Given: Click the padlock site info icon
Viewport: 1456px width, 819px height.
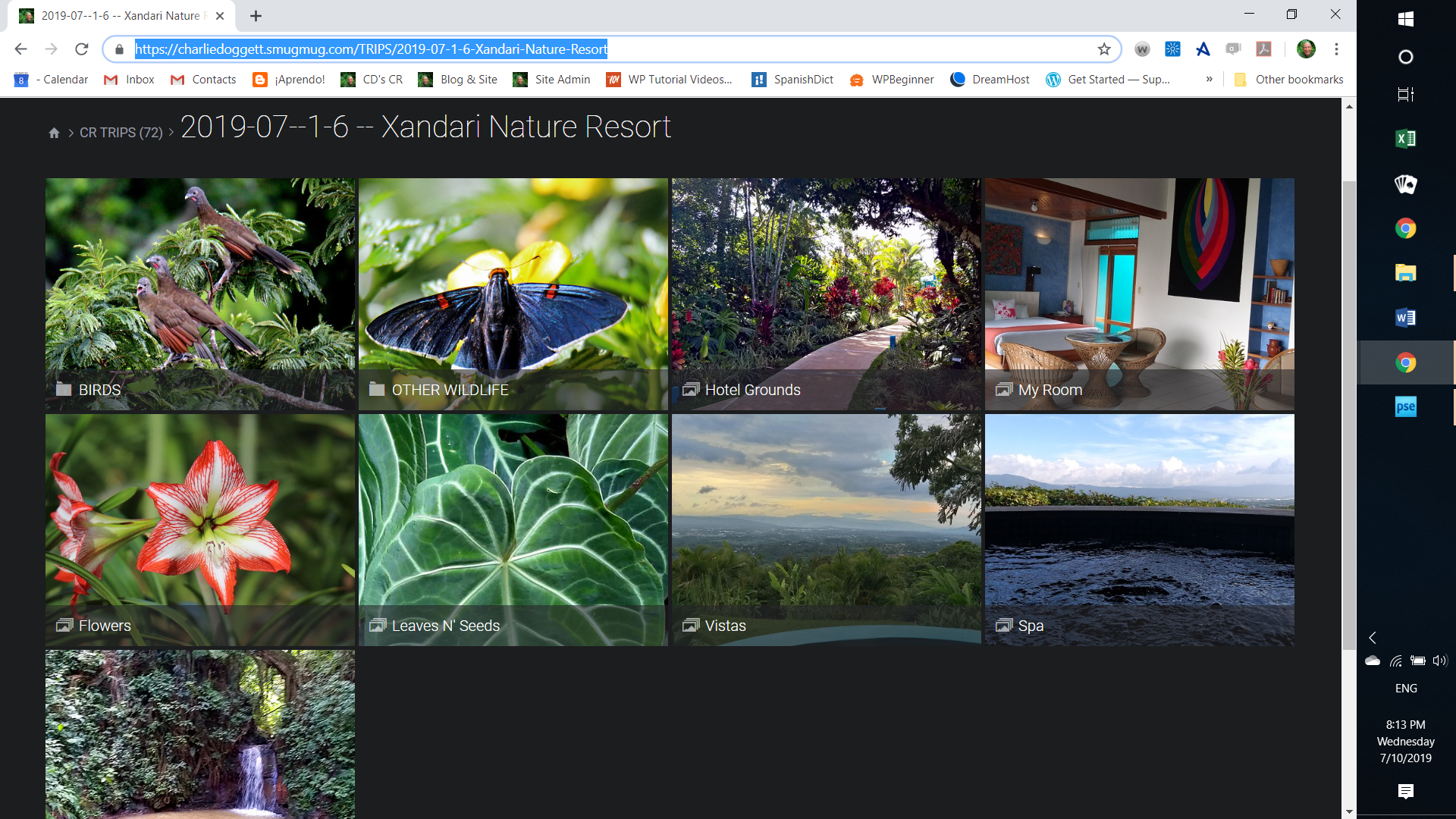Looking at the screenshot, I should pyautogui.click(x=119, y=49).
